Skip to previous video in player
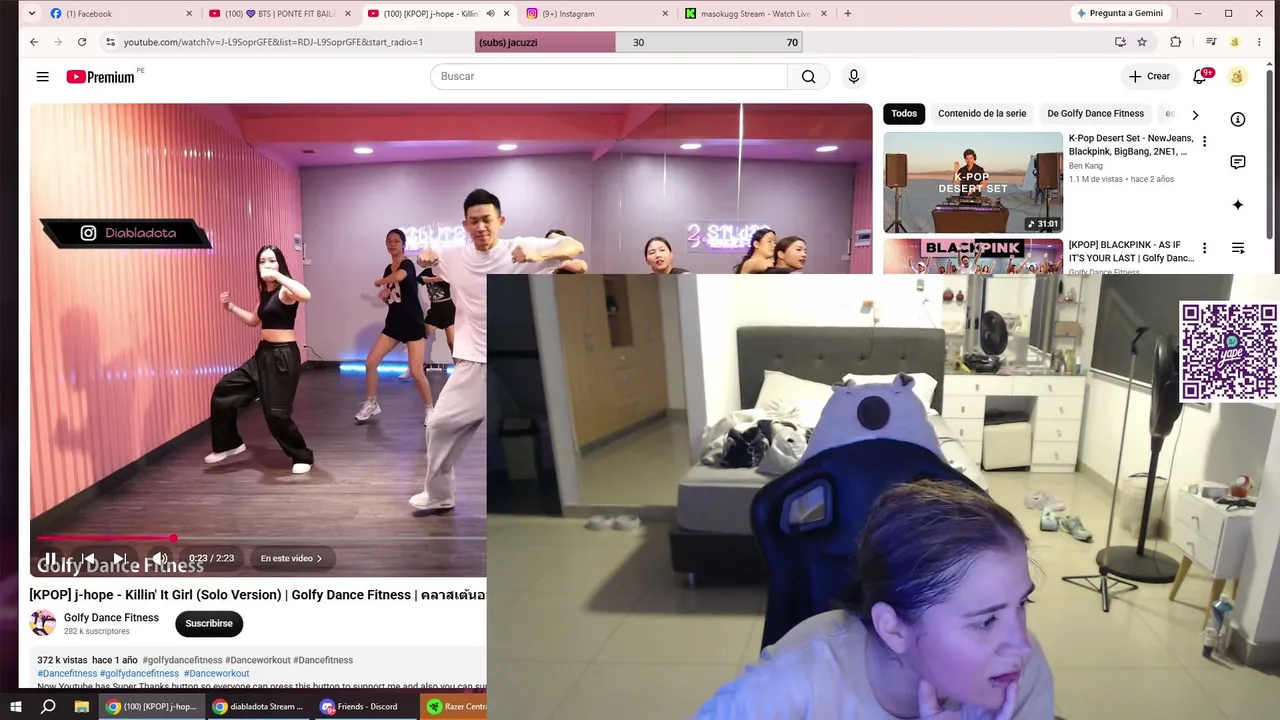This screenshot has height=720, width=1280. 88,559
